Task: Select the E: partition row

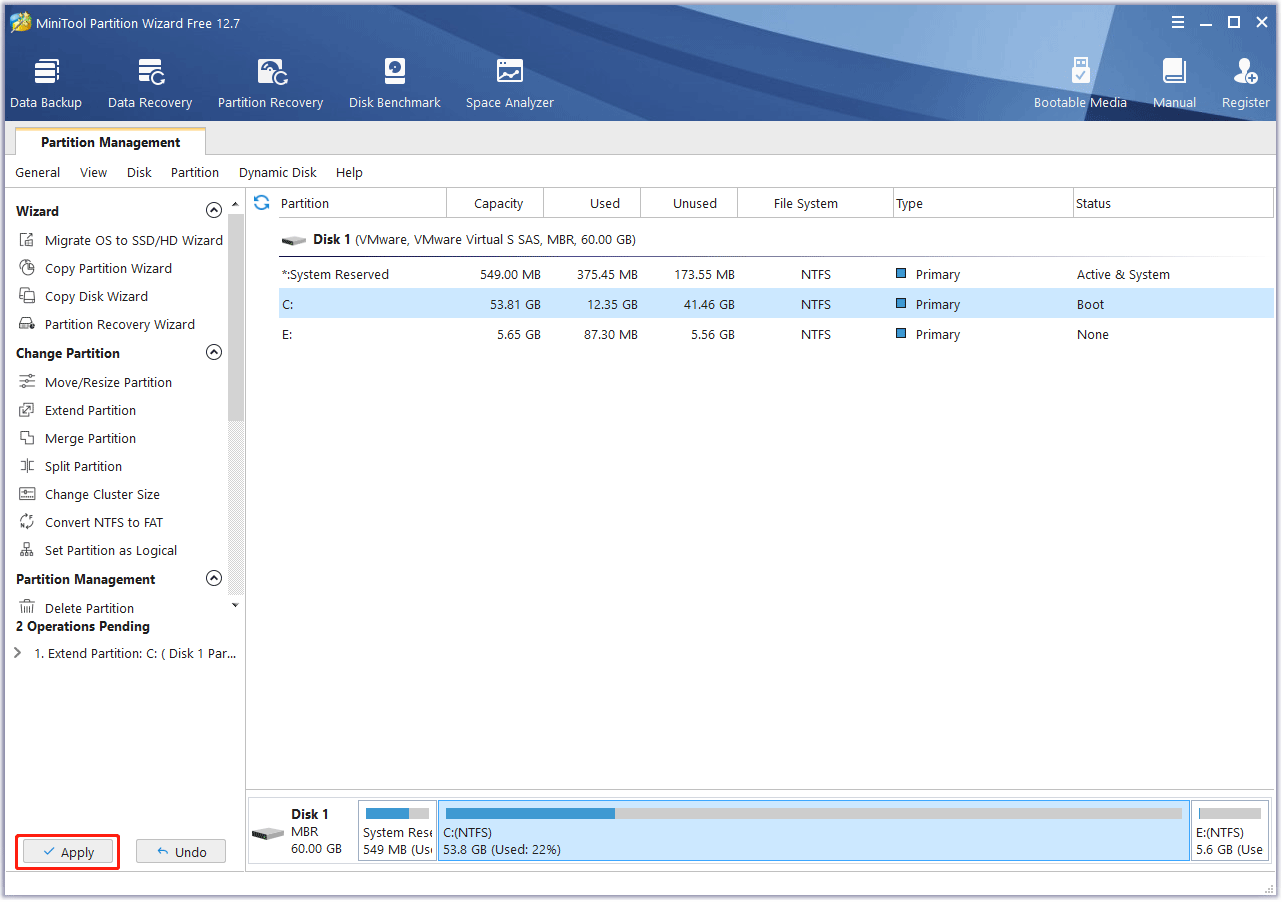Action: (776, 334)
